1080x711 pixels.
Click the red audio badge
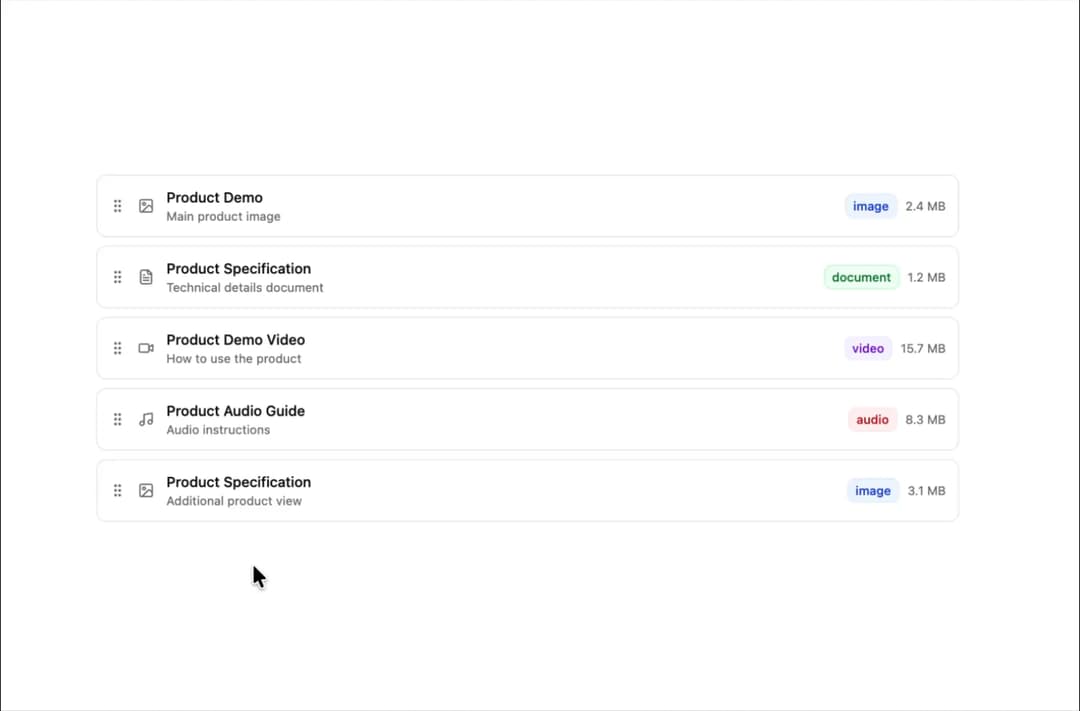pos(872,420)
